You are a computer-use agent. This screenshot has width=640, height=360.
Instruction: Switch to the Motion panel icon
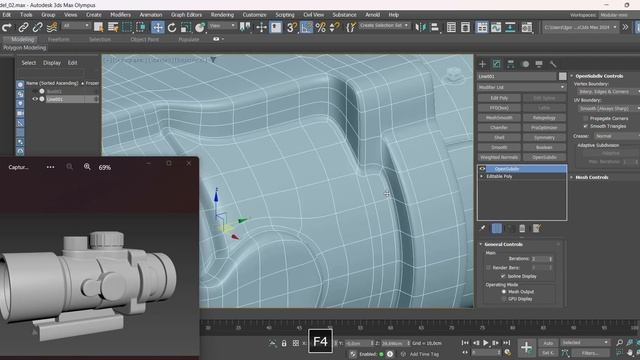click(x=525, y=64)
